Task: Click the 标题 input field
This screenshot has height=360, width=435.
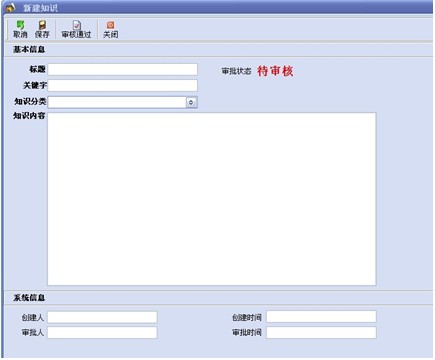Action: pyautogui.click(x=123, y=69)
